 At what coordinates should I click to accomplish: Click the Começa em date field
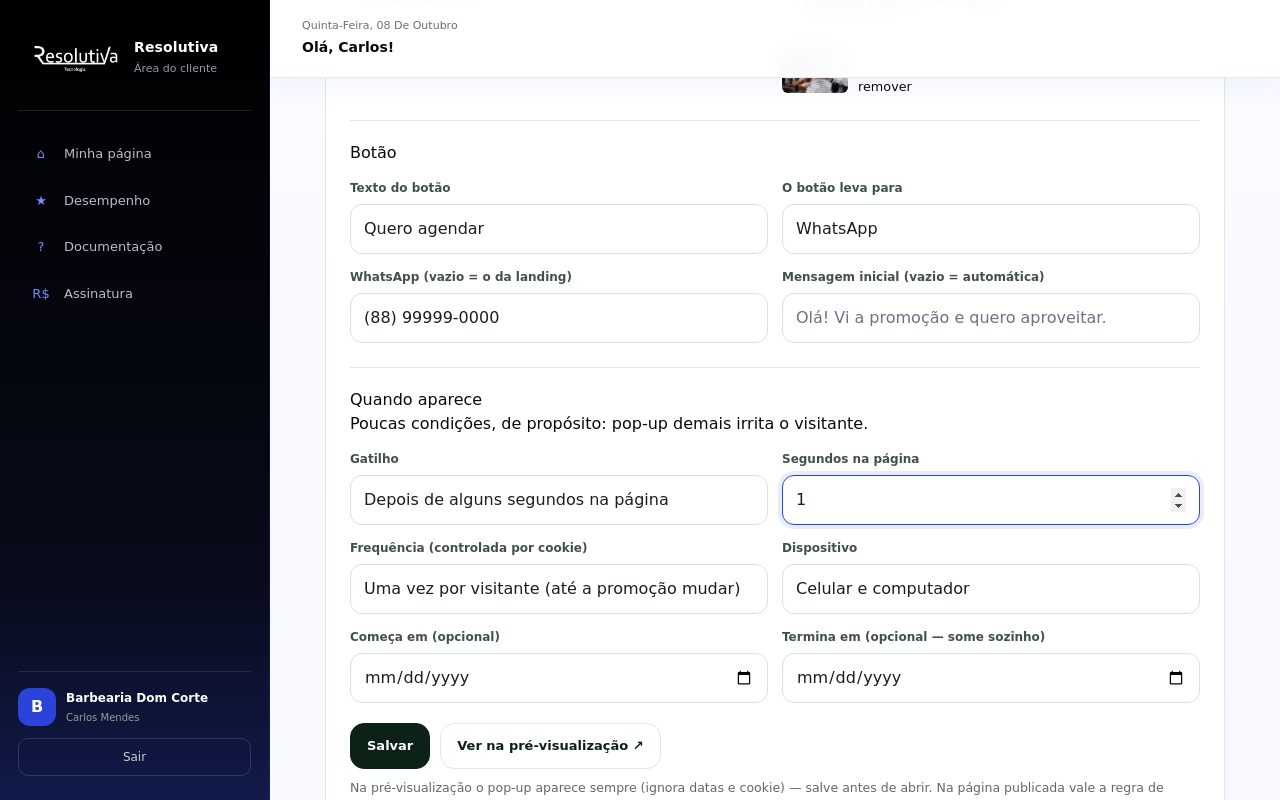(x=559, y=678)
